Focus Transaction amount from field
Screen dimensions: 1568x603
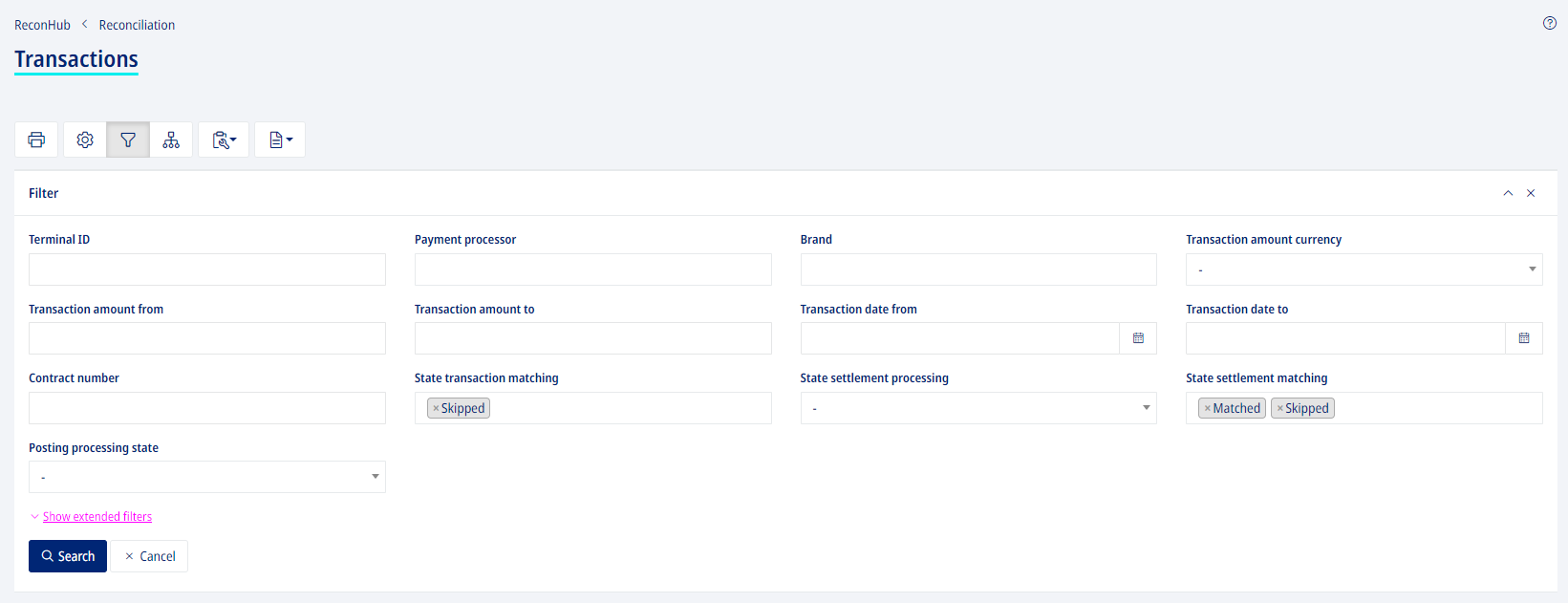point(207,338)
